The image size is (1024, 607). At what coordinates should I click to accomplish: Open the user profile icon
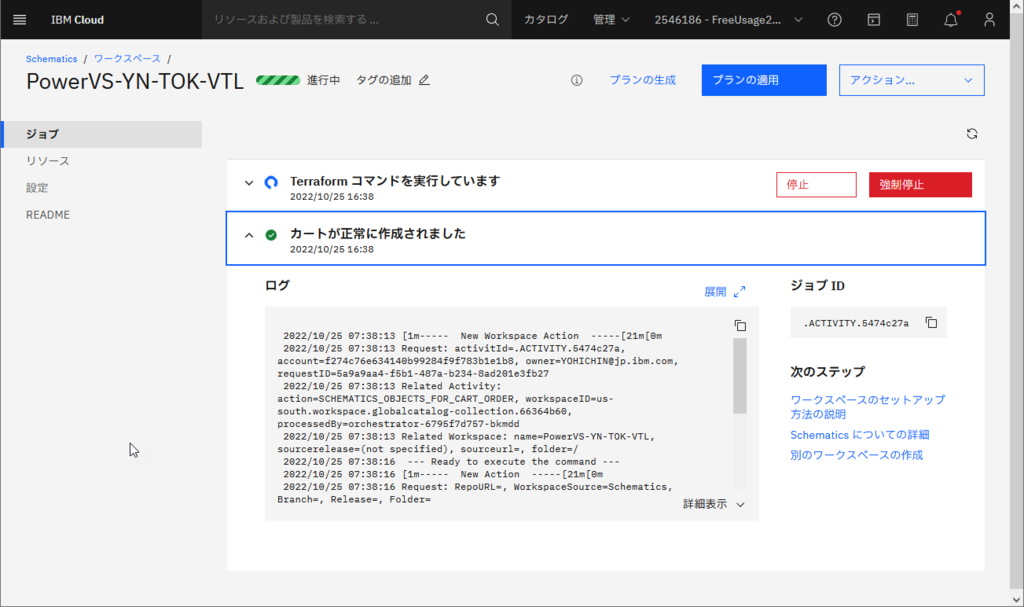[x=989, y=20]
